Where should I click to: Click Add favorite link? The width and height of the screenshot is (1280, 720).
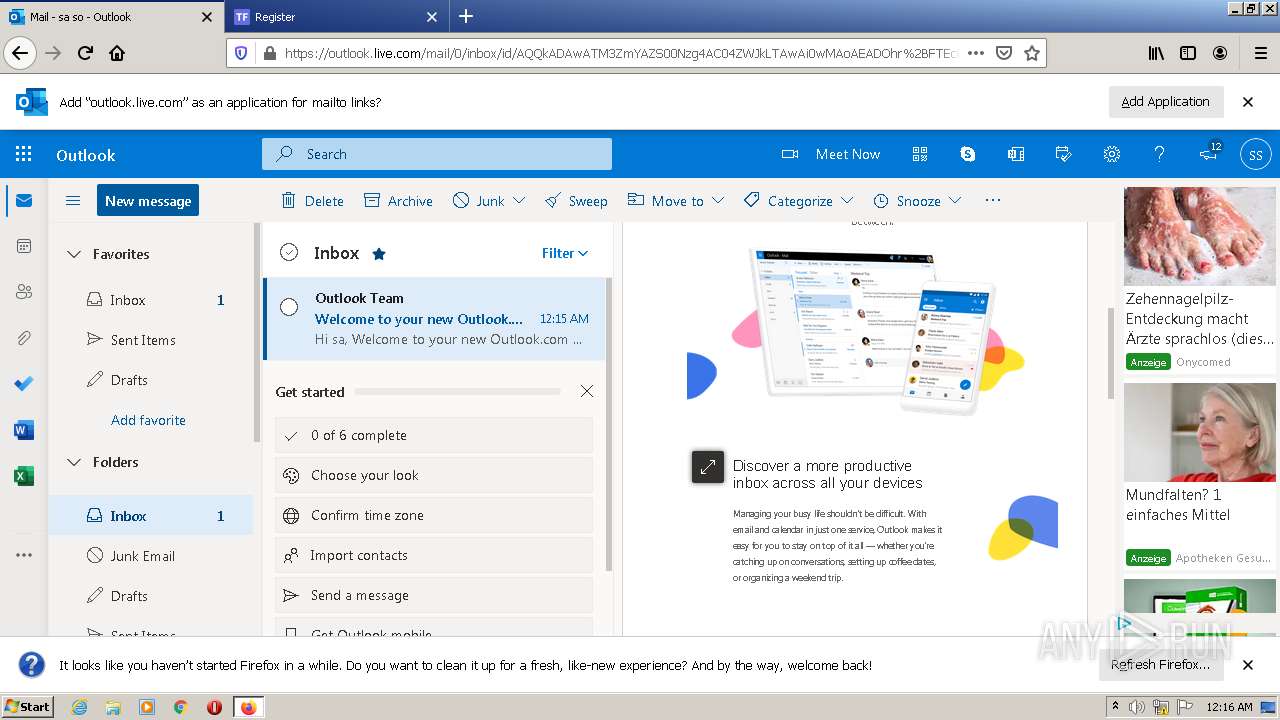point(148,420)
